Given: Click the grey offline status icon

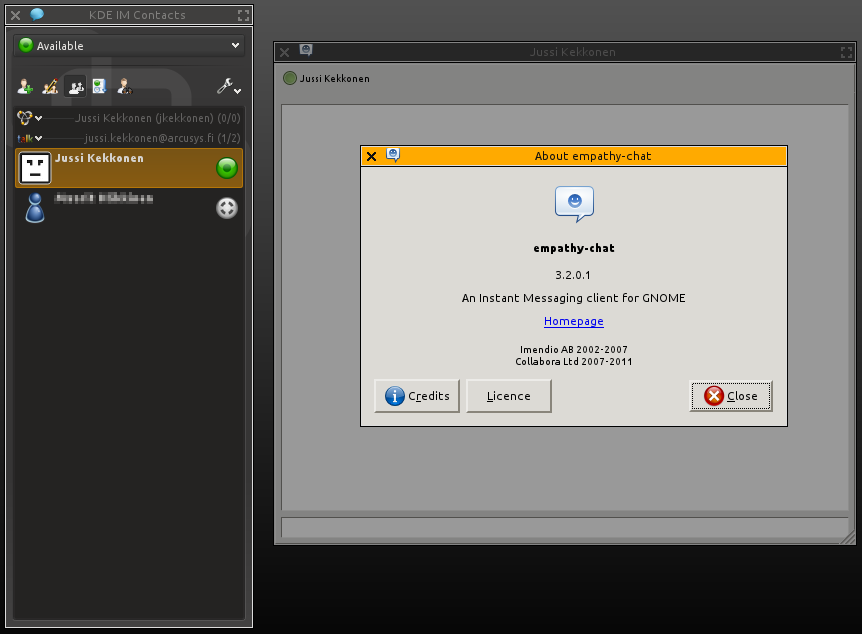Looking at the screenshot, I should click(226, 208).
